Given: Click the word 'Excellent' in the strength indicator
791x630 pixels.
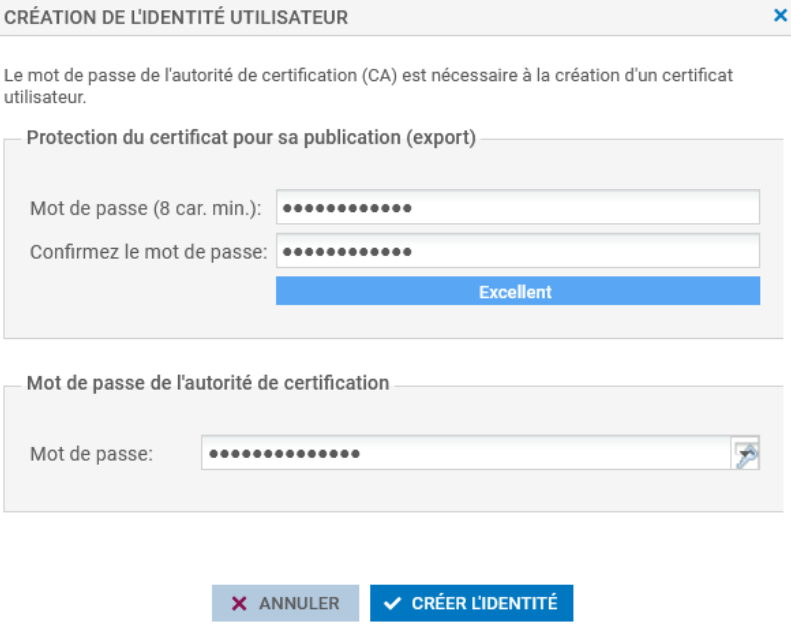Looking at the screenshot, I should [x=515, y=291].
